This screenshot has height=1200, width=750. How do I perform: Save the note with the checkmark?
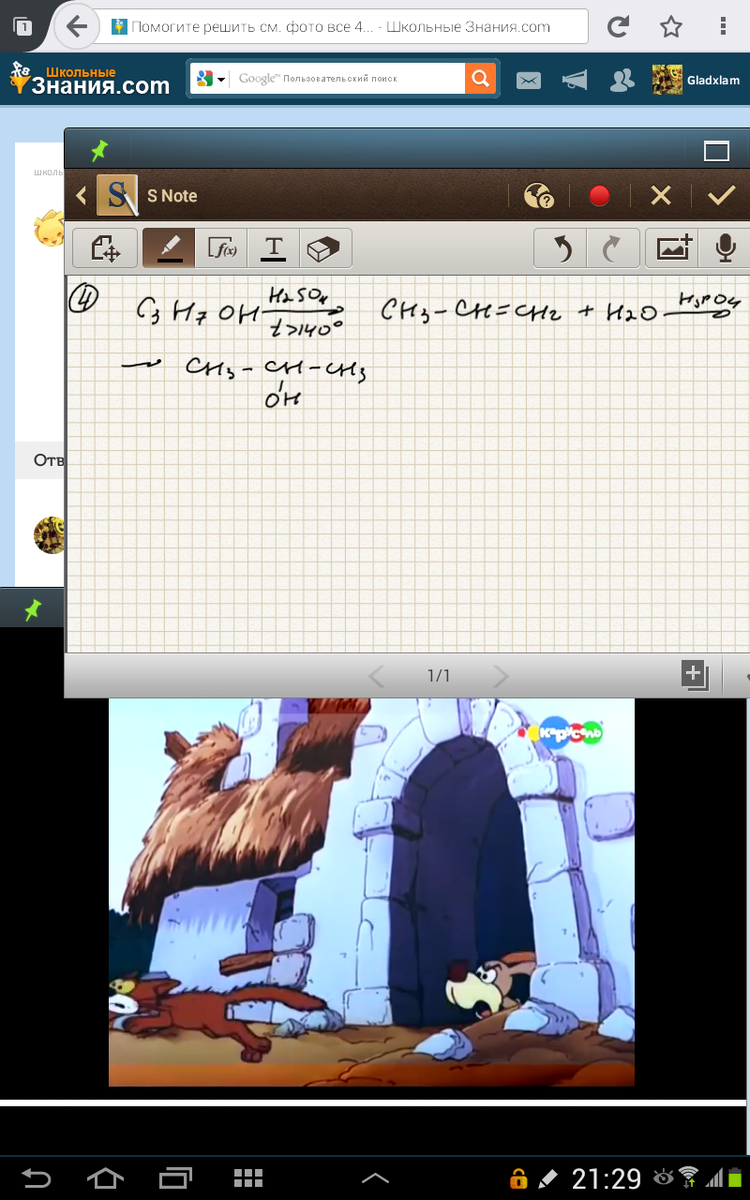click(x=722, y=196)
